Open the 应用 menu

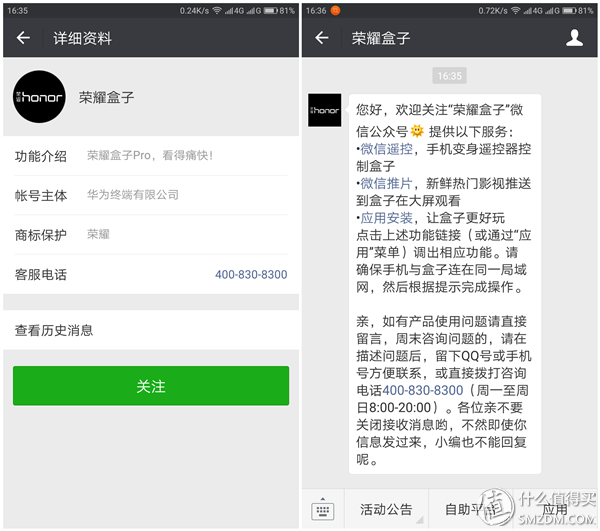554,509
